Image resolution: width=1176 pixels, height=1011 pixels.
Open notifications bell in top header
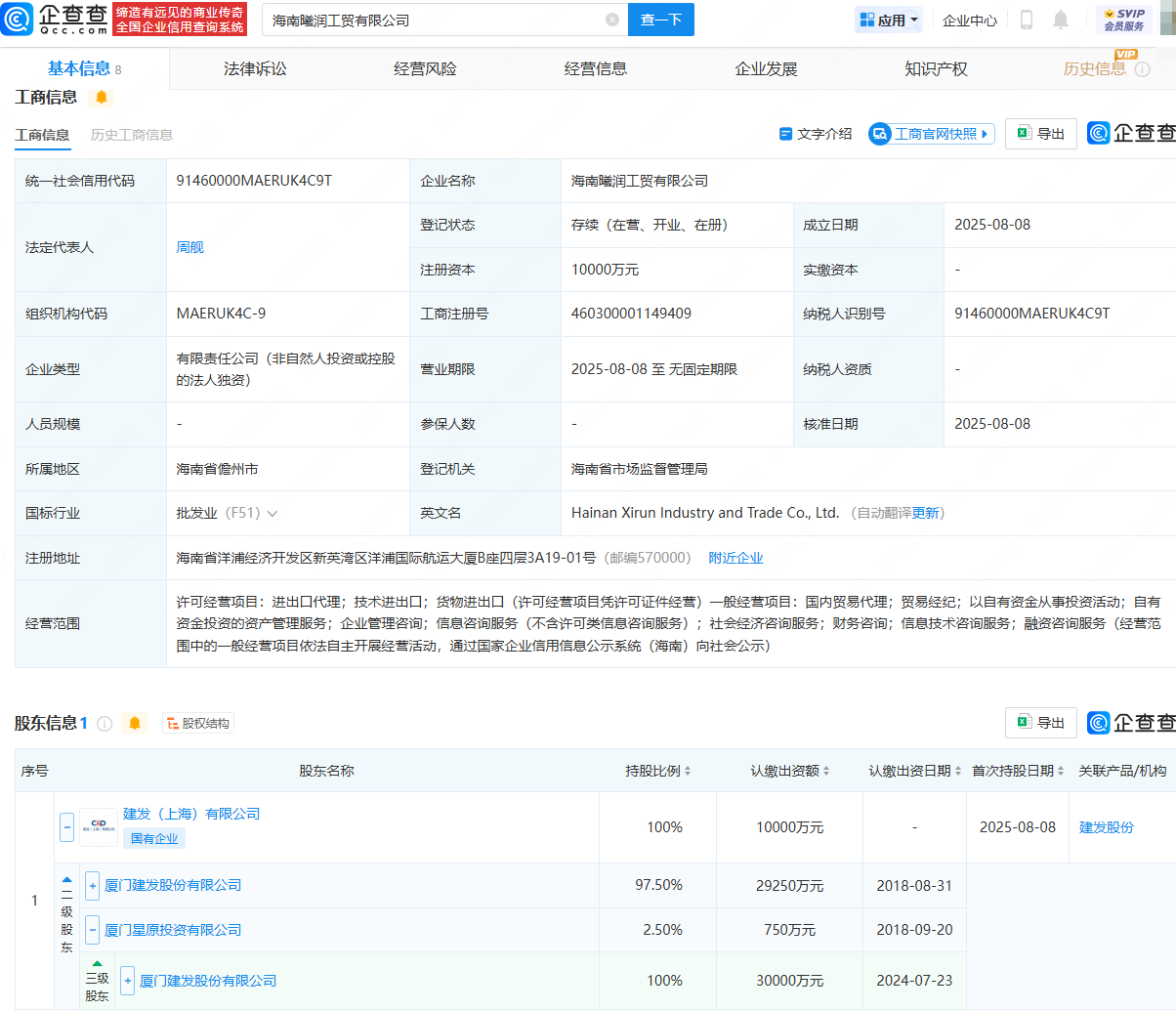(x=1061, y=20)
